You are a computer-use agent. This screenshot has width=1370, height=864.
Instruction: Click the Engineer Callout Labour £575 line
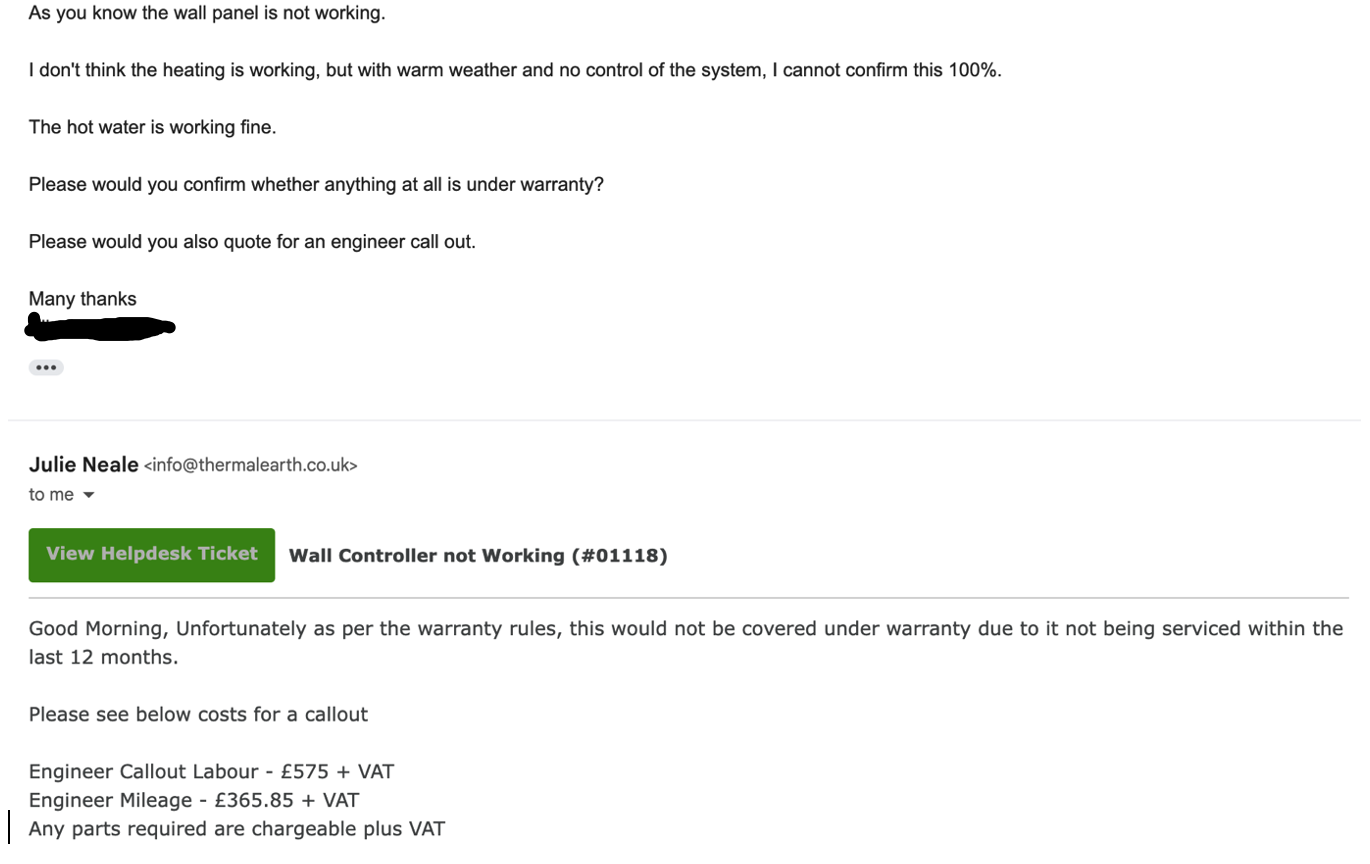212,772
